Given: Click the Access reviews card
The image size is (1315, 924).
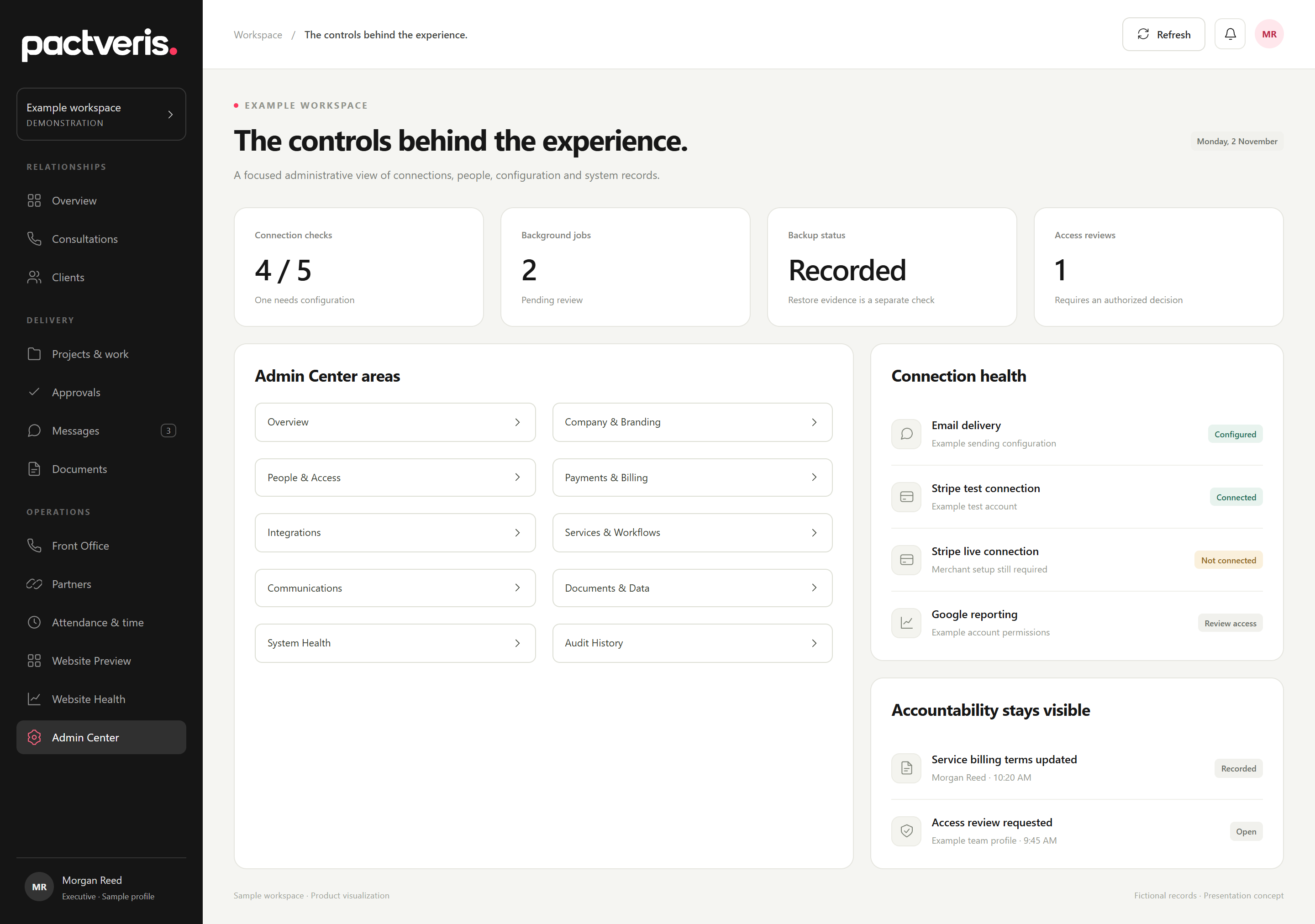Looking at the screenshot, I should 1158,267.
